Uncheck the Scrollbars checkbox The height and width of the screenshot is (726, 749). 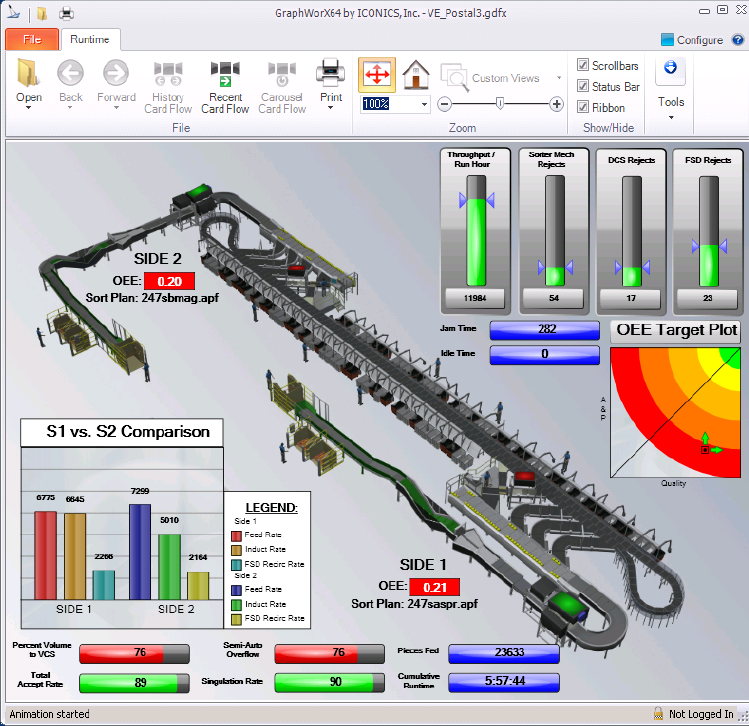pyautogui.click(x=583, y=65)
